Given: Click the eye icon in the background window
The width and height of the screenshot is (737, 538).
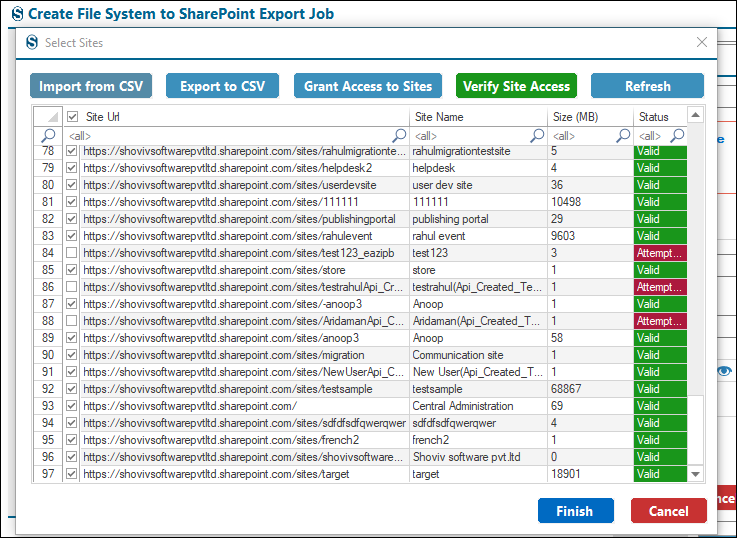Looking at the screenshot, I should coord(724,371).
